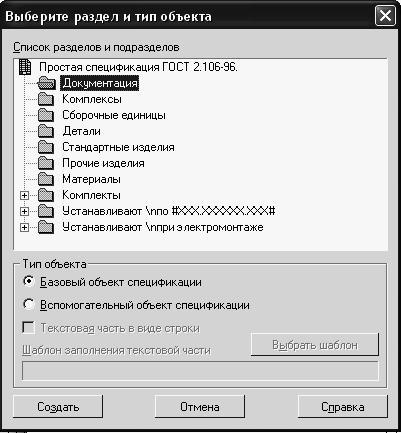Screen dimensions: 401x433
Task: Select the Простая спецификация ГОСТ 2.106-96 root item
Action: pyautogui.click(x=138, y=67)
